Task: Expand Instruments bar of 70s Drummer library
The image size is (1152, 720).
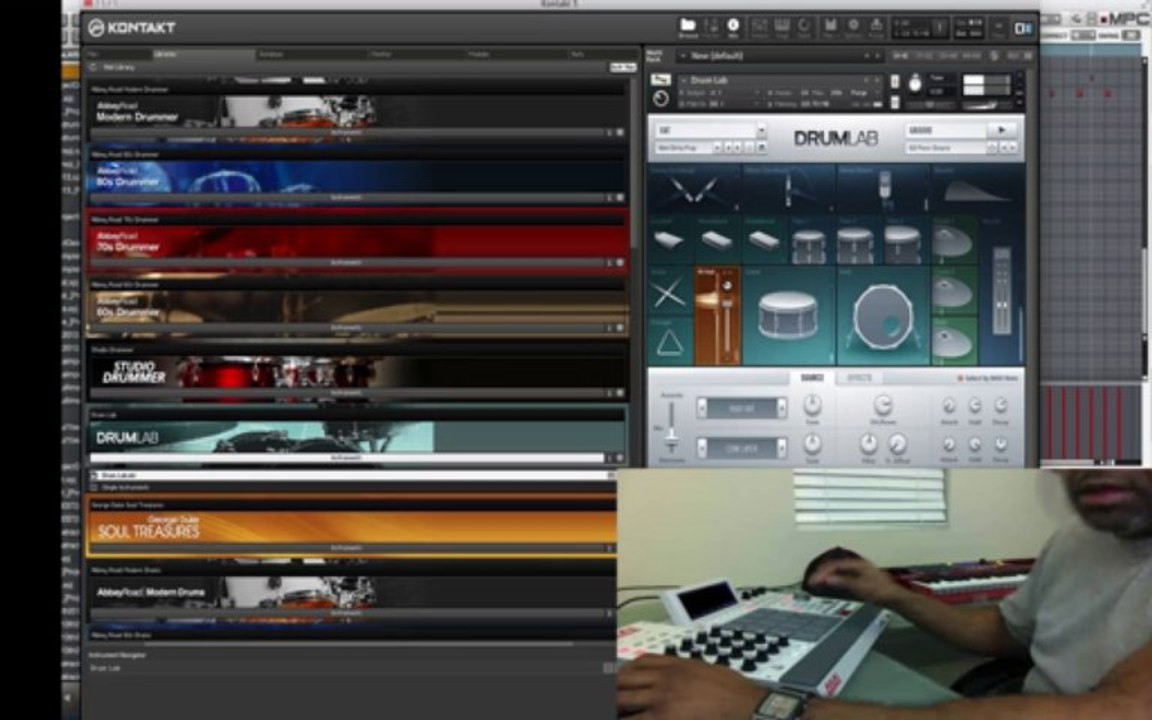Action: pyautogui.click(x=346, y=262)
